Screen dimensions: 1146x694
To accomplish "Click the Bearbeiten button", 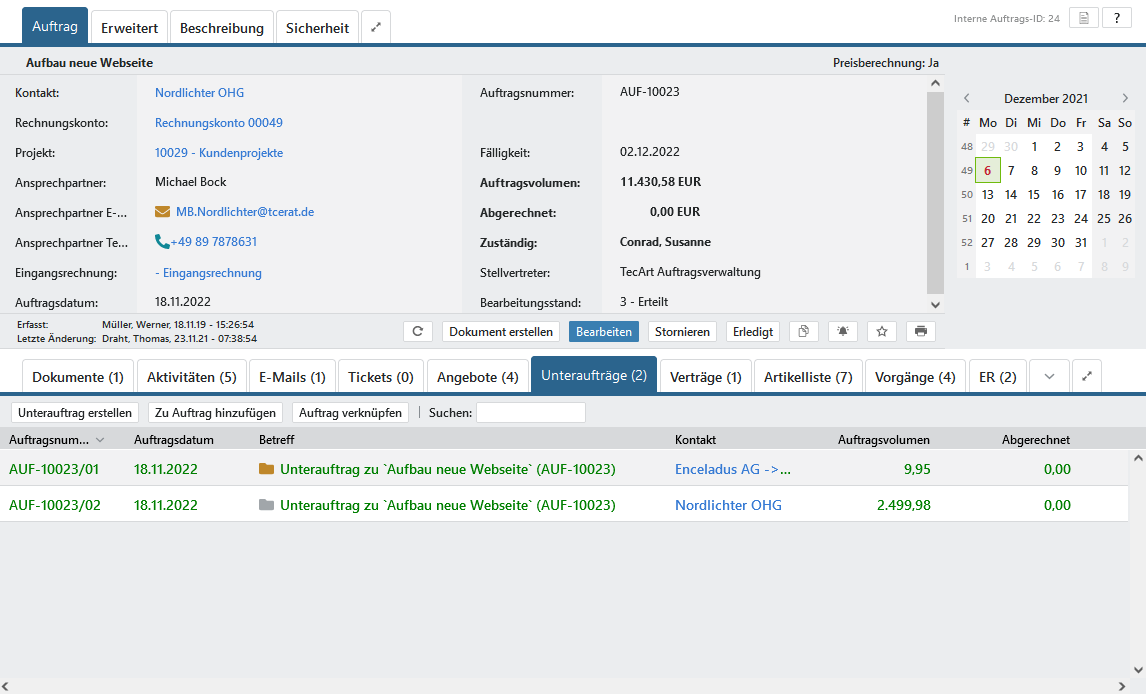I will 604,332.
